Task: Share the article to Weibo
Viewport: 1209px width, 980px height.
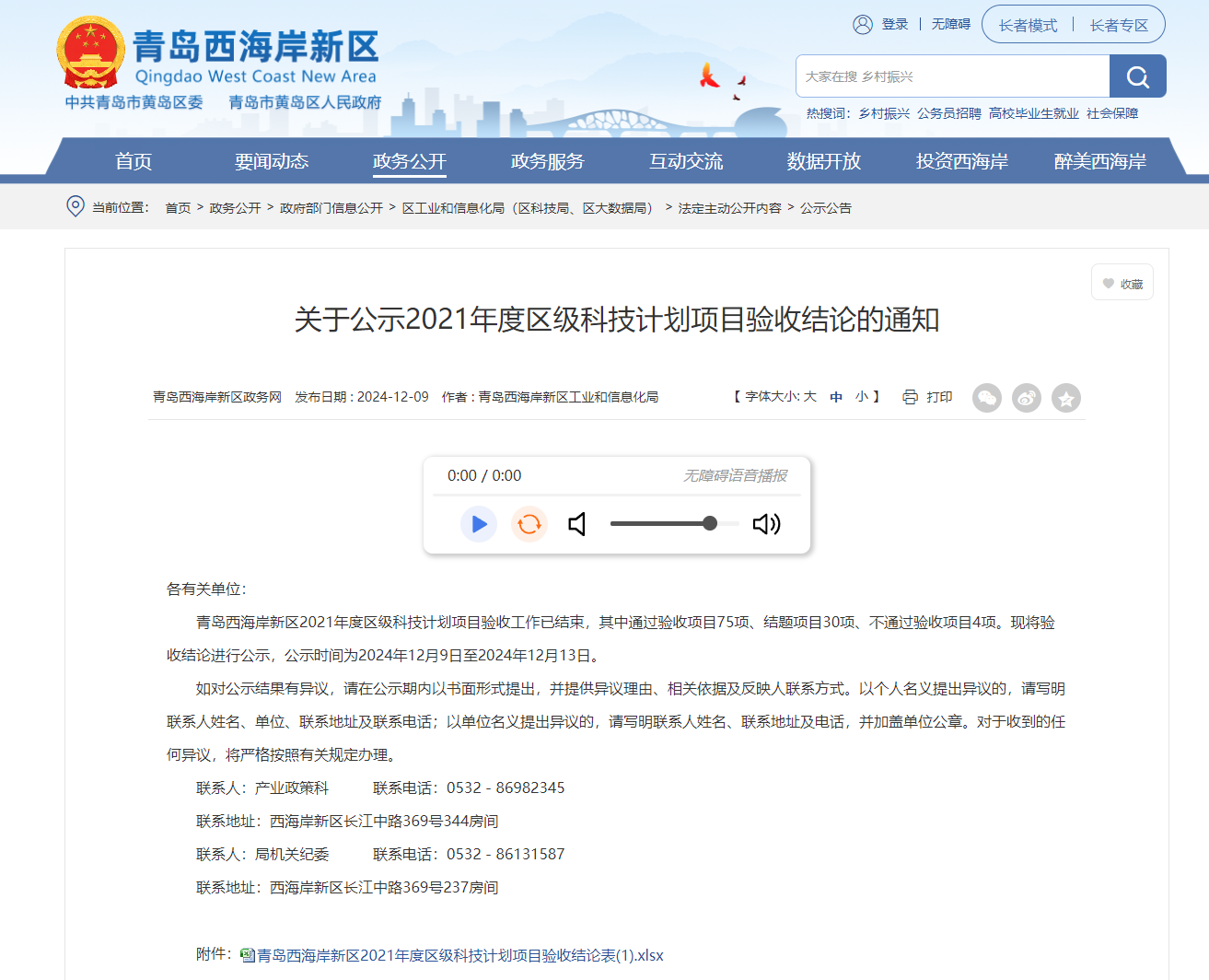Action: tap(1026, 398)
